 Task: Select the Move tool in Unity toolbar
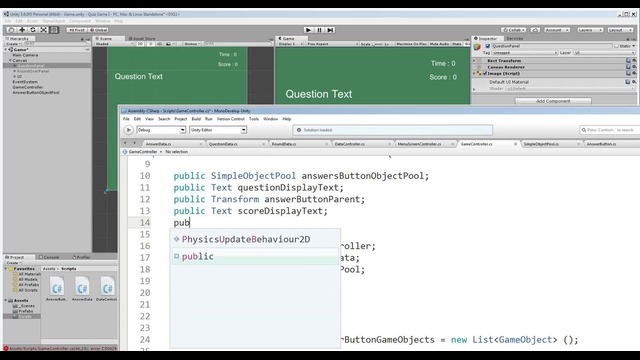click(x=22, y=30)
